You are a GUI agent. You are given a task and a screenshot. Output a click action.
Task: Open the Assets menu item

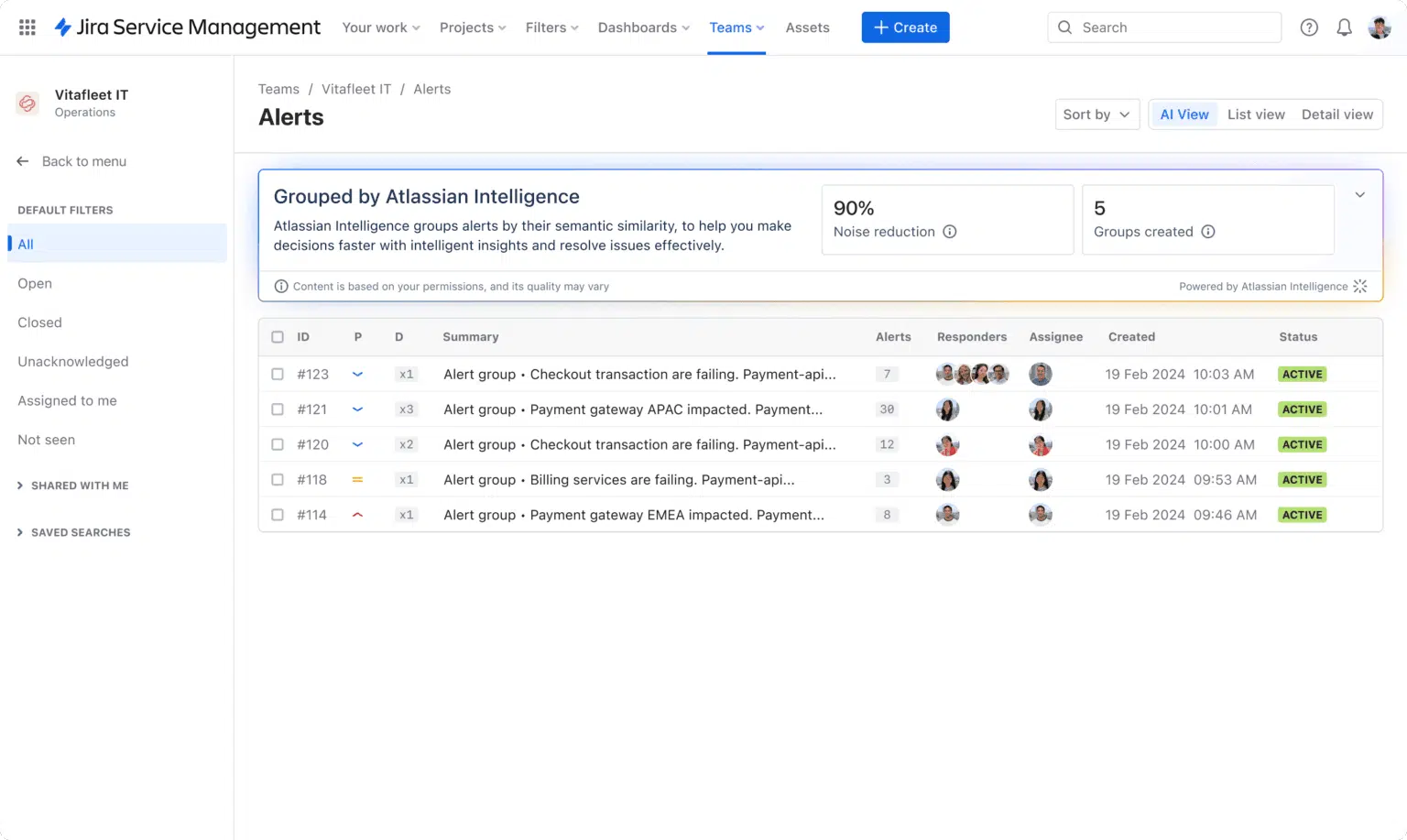tap(807, 27)
